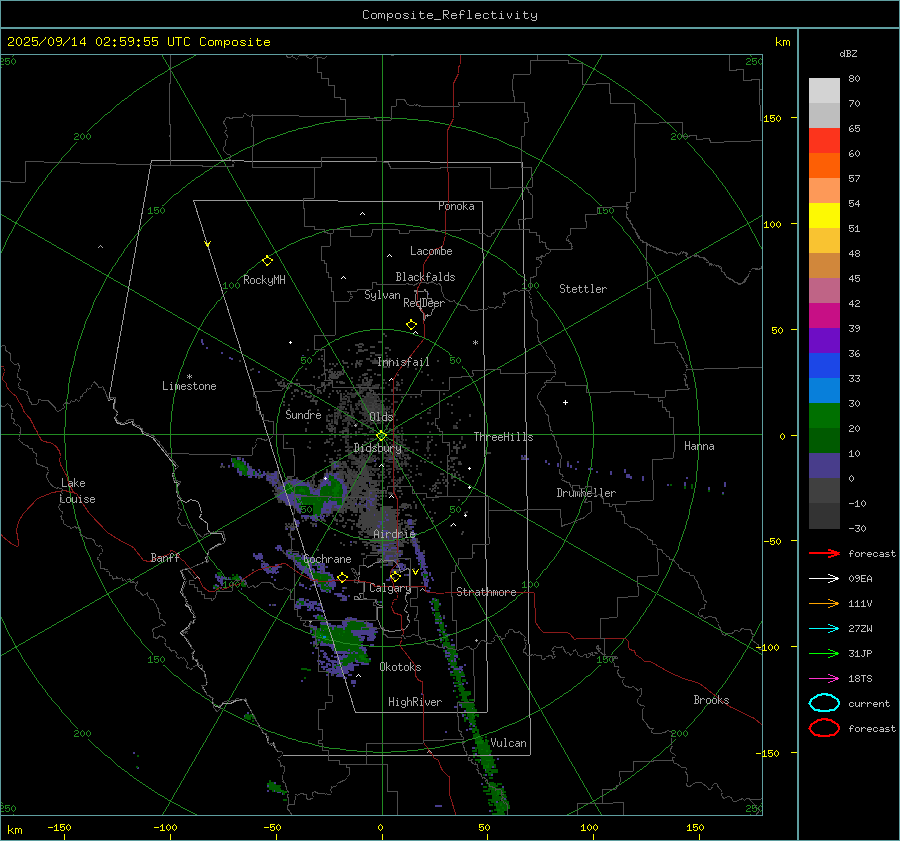Image resolution: width=900 pixels, height=841 pixels.
Task: Click the dBZ legend heading
Action: coord(848,54)
